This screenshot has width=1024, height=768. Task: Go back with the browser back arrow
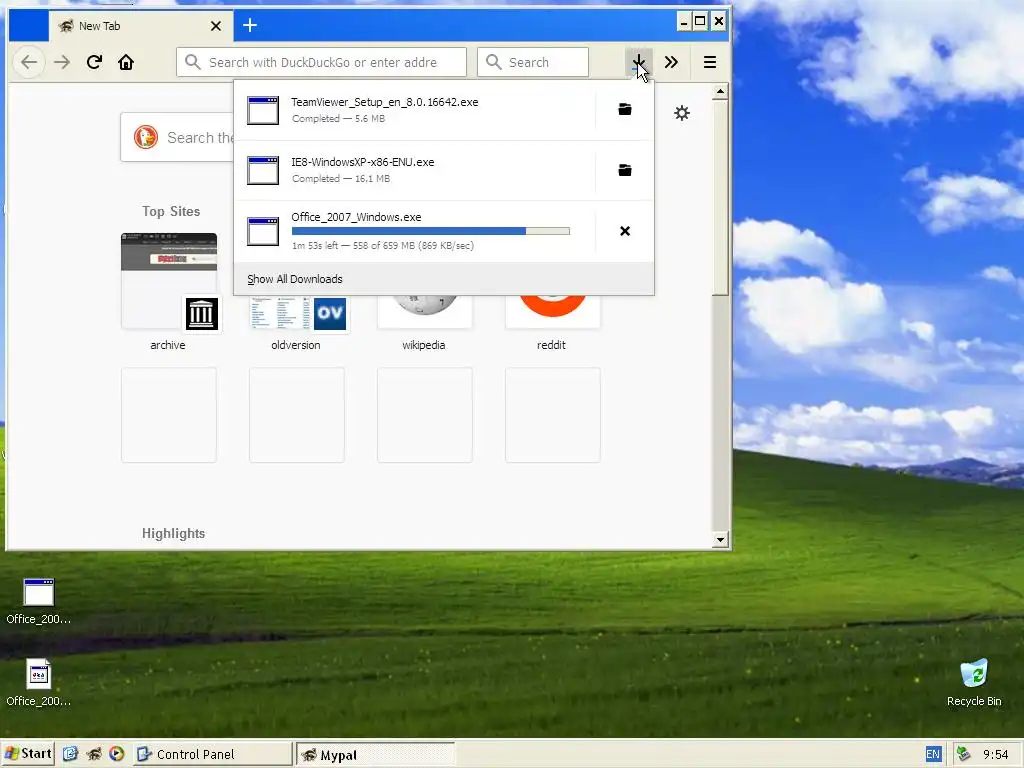(29, 62)
